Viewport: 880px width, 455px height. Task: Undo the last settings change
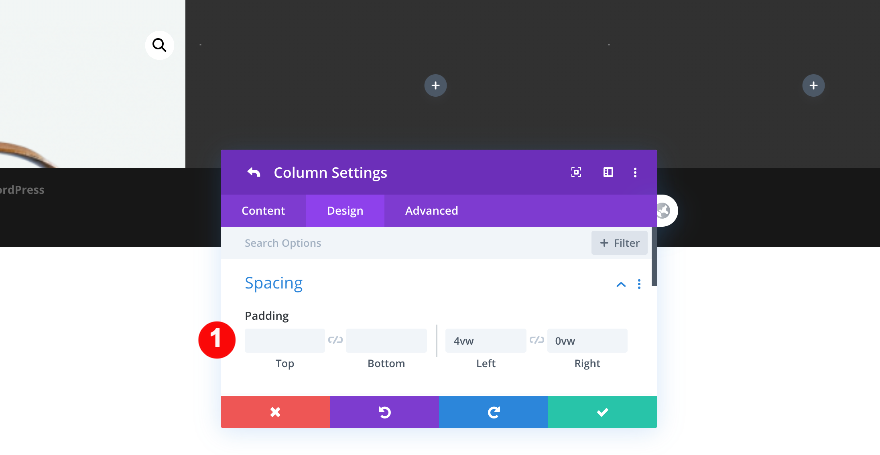(384, 412)
